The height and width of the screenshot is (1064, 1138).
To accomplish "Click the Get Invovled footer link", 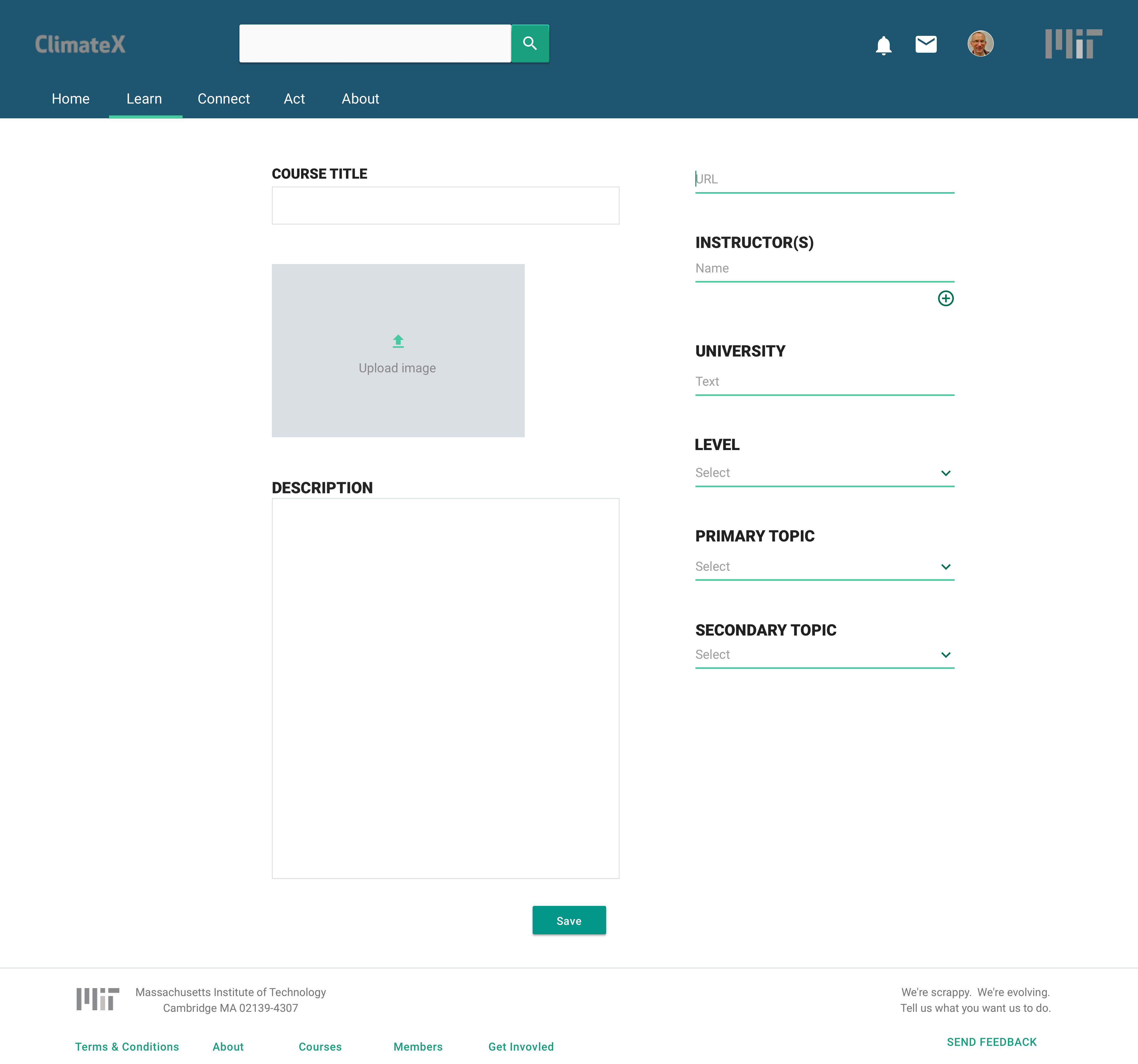I will [521, 1046].
